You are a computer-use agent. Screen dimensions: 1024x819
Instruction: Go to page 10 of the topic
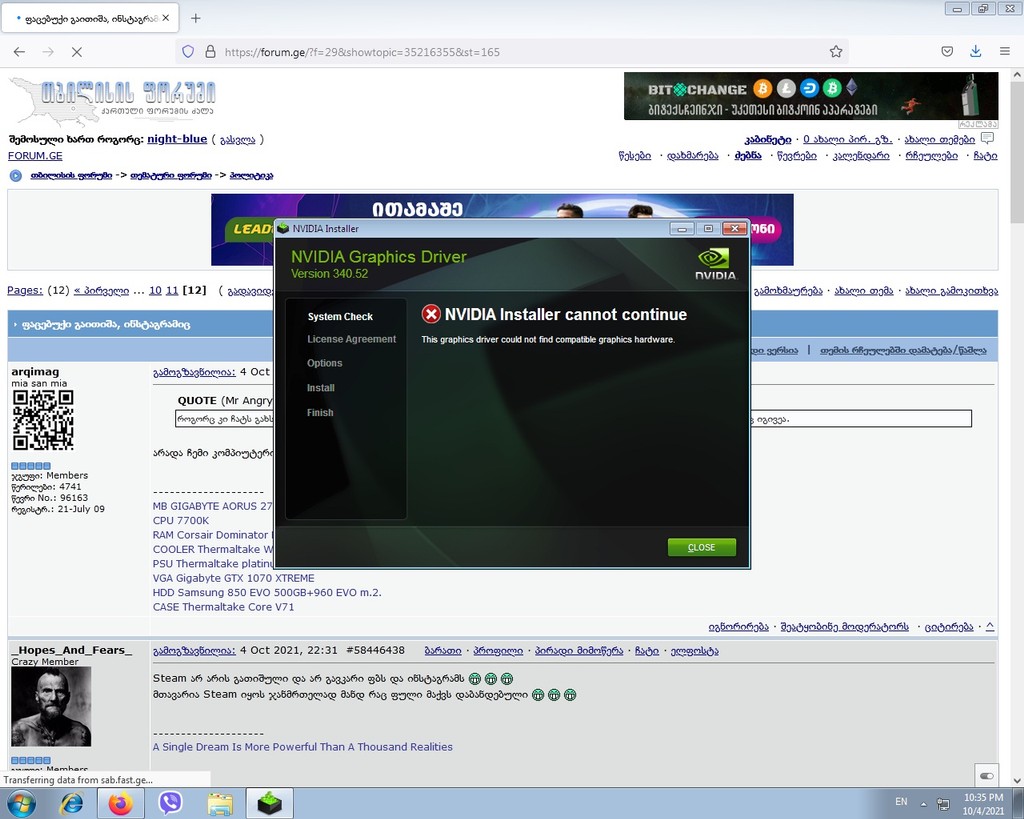click(155, 290)
